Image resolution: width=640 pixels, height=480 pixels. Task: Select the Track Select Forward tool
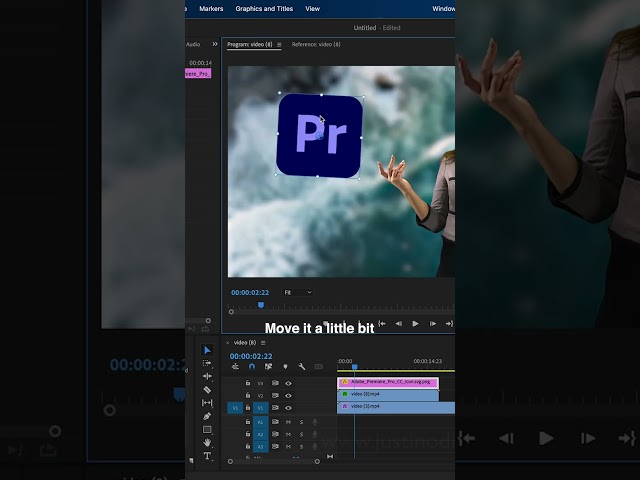[x=207, y=363]
